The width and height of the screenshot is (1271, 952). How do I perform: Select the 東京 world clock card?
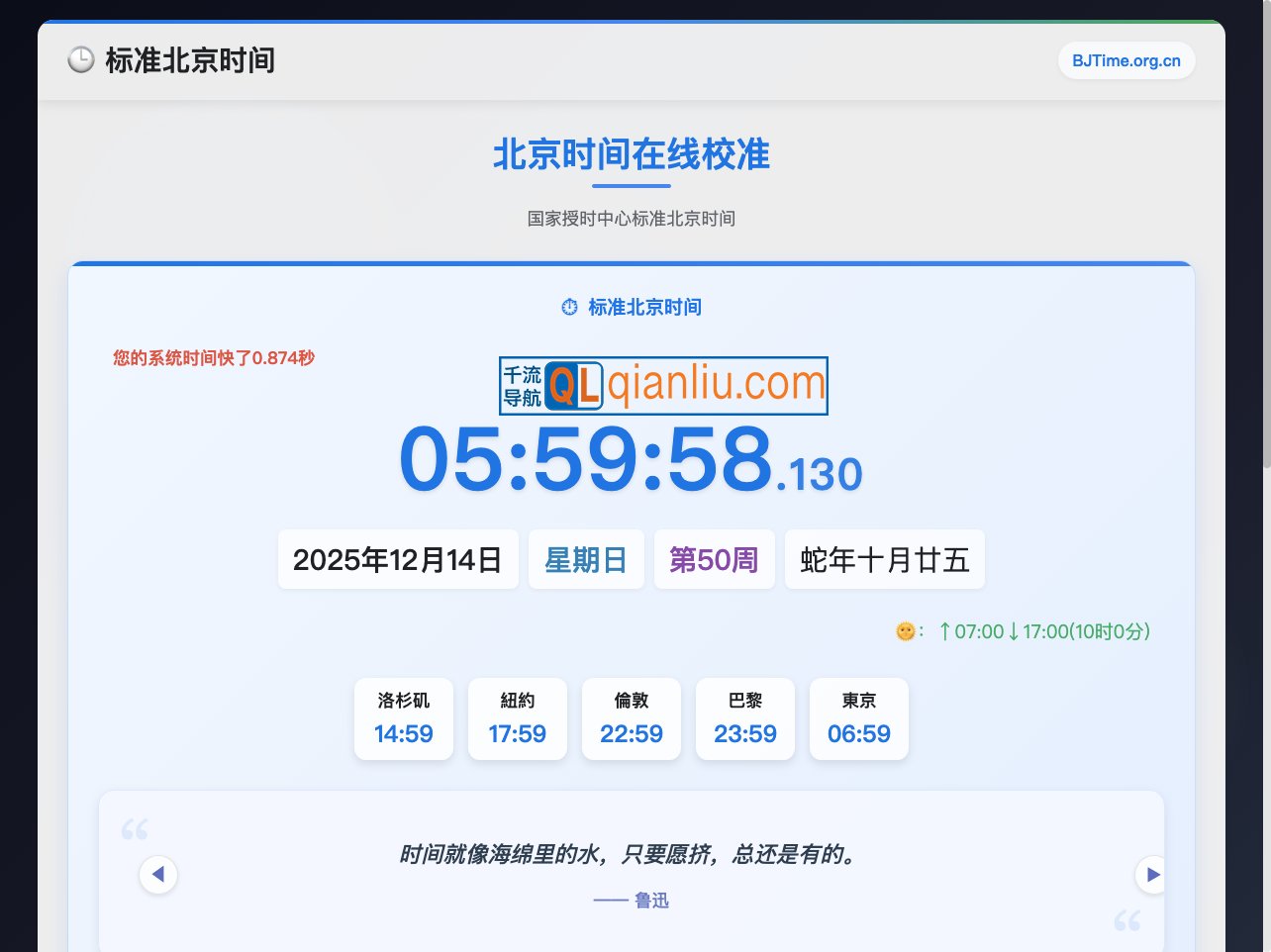point(858,718)
